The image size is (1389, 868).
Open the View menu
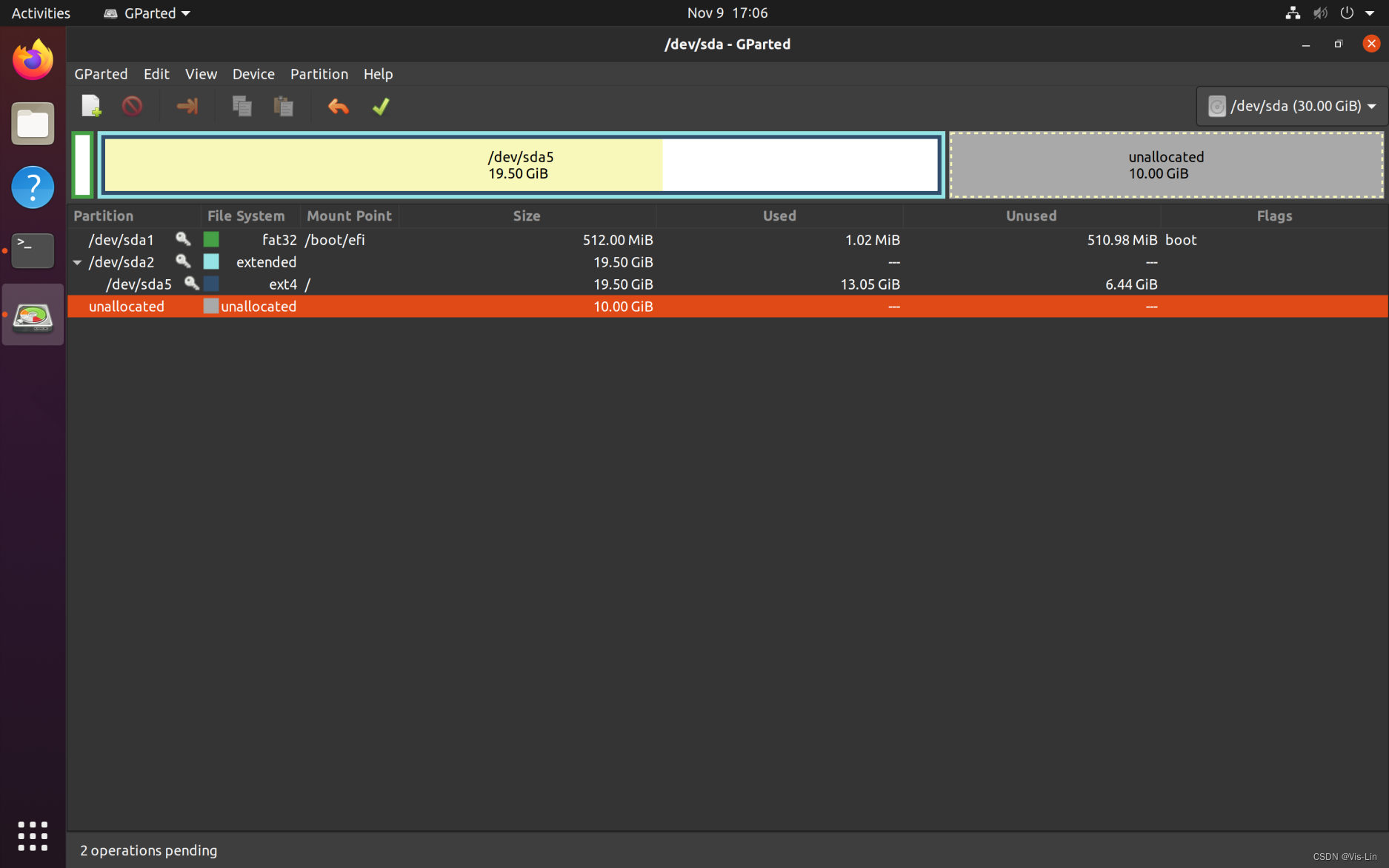[201, 73]
